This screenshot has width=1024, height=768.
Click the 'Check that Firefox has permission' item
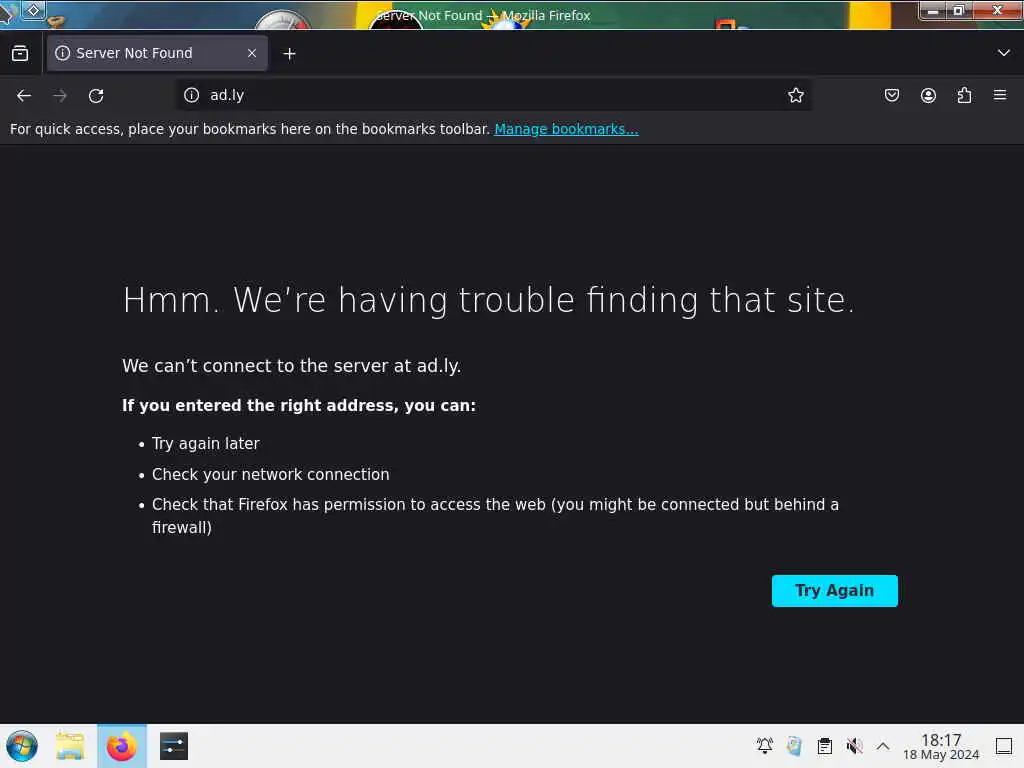point(495,516)
